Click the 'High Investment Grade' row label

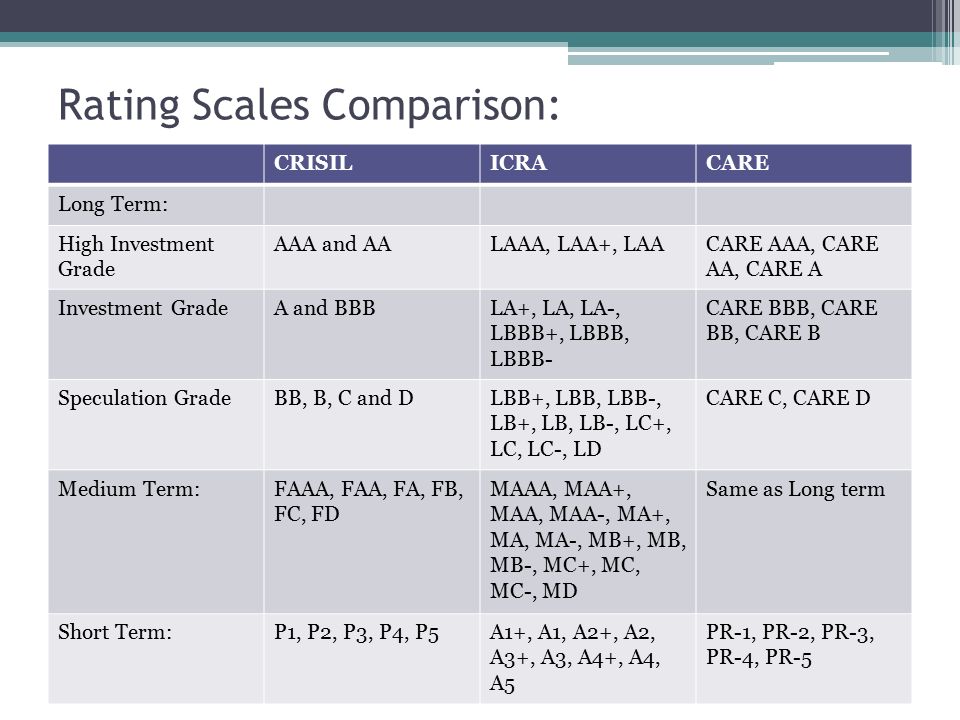(136, 257)
